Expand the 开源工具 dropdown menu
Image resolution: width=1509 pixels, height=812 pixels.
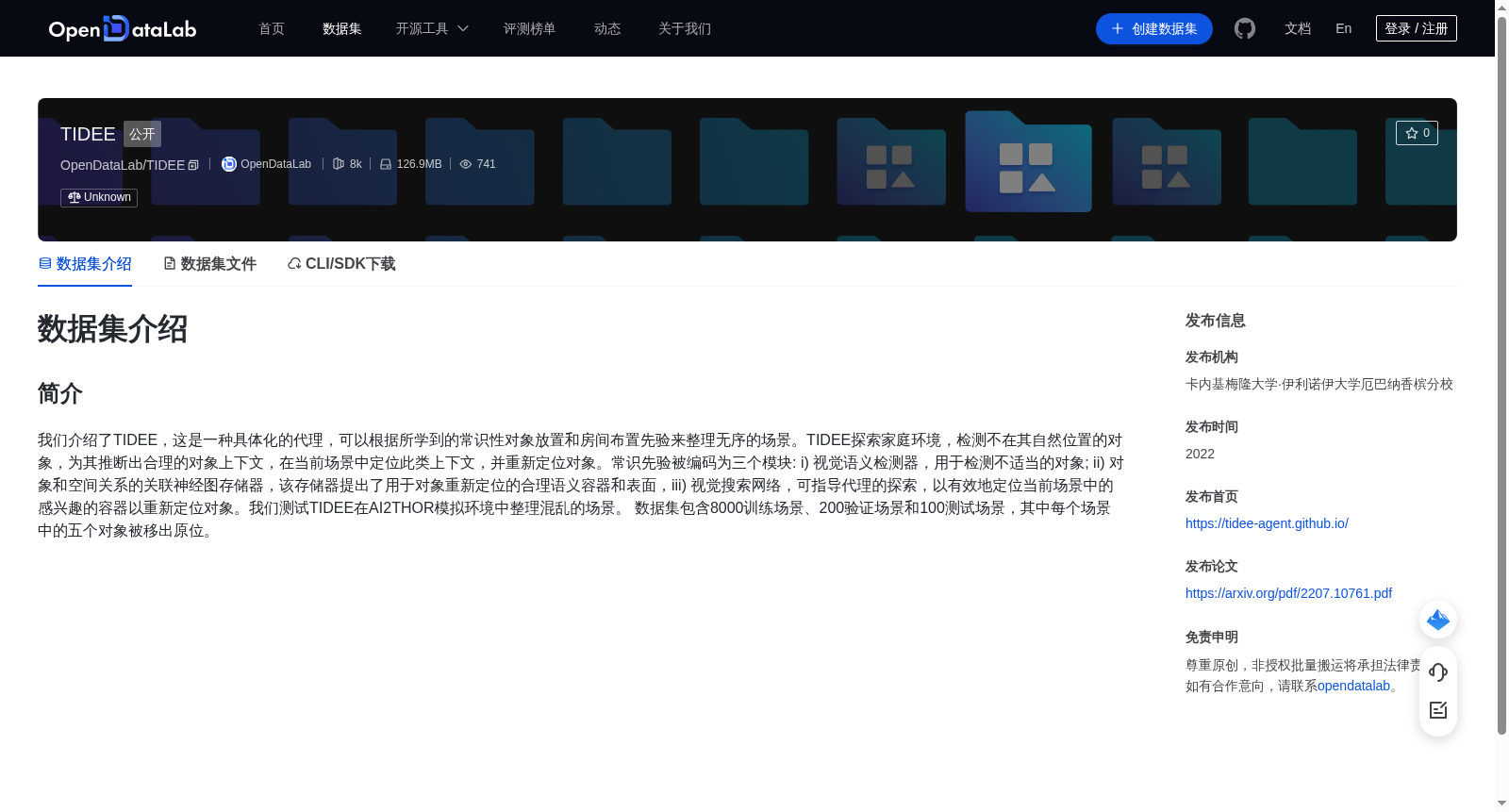pyautogui.click(x=432, y=28)
